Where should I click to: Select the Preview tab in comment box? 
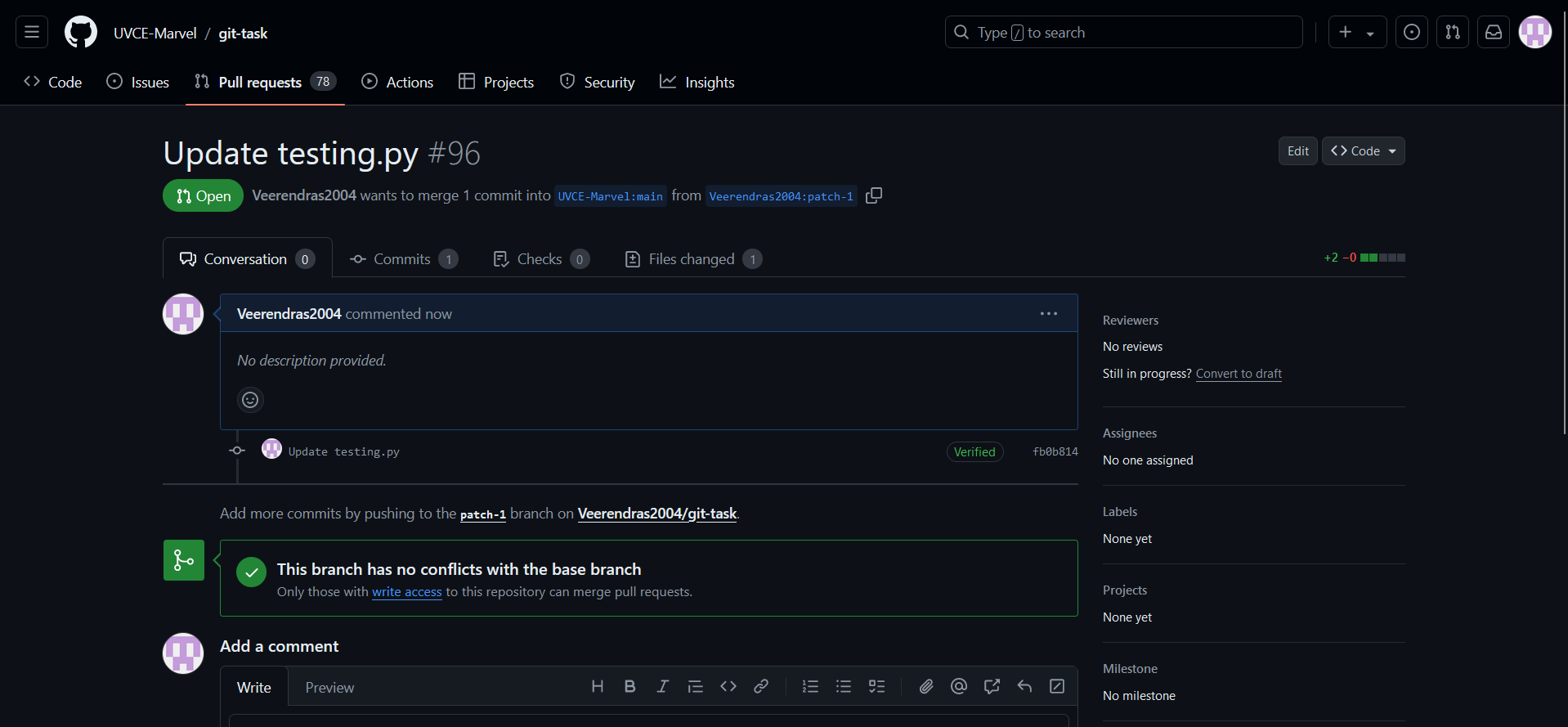tap(330, 687)
